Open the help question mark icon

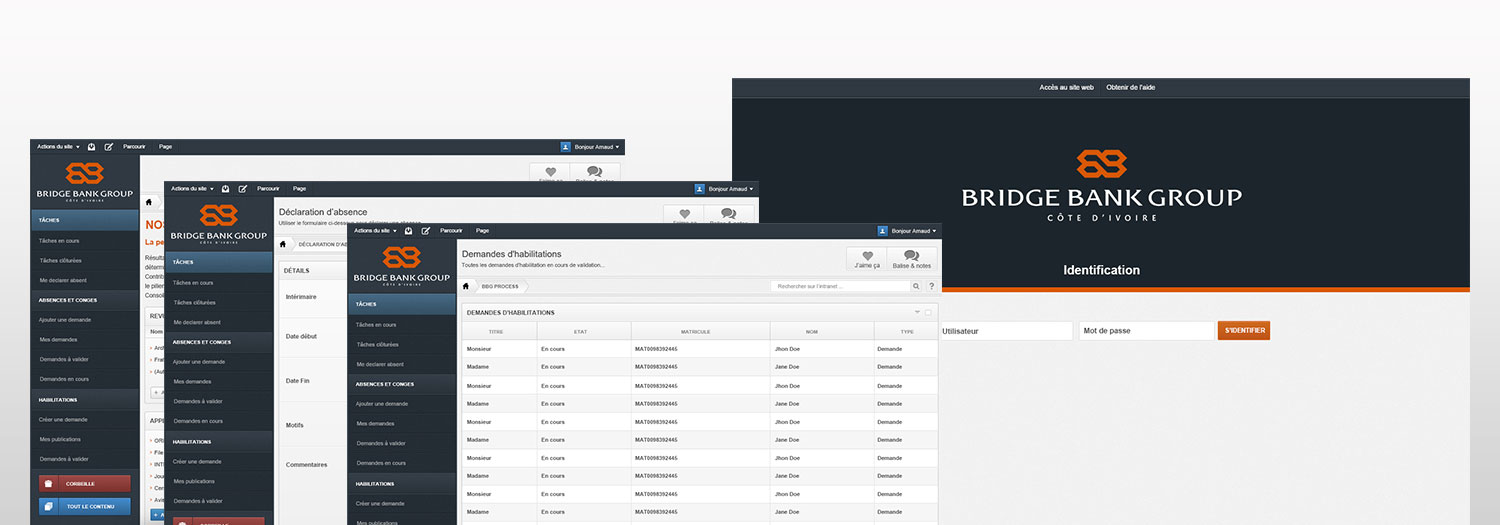[931, 286]
